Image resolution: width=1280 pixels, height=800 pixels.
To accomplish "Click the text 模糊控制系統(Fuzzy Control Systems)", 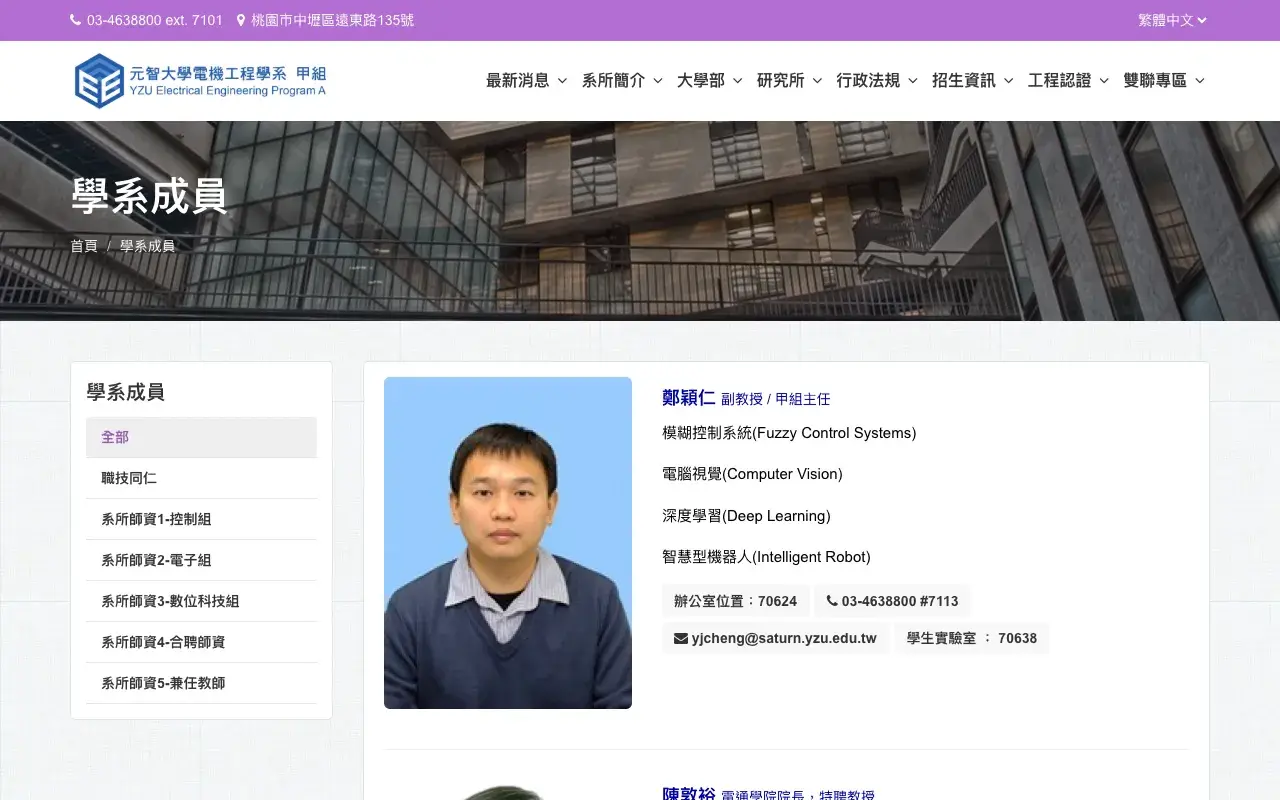I will point(789,433).
